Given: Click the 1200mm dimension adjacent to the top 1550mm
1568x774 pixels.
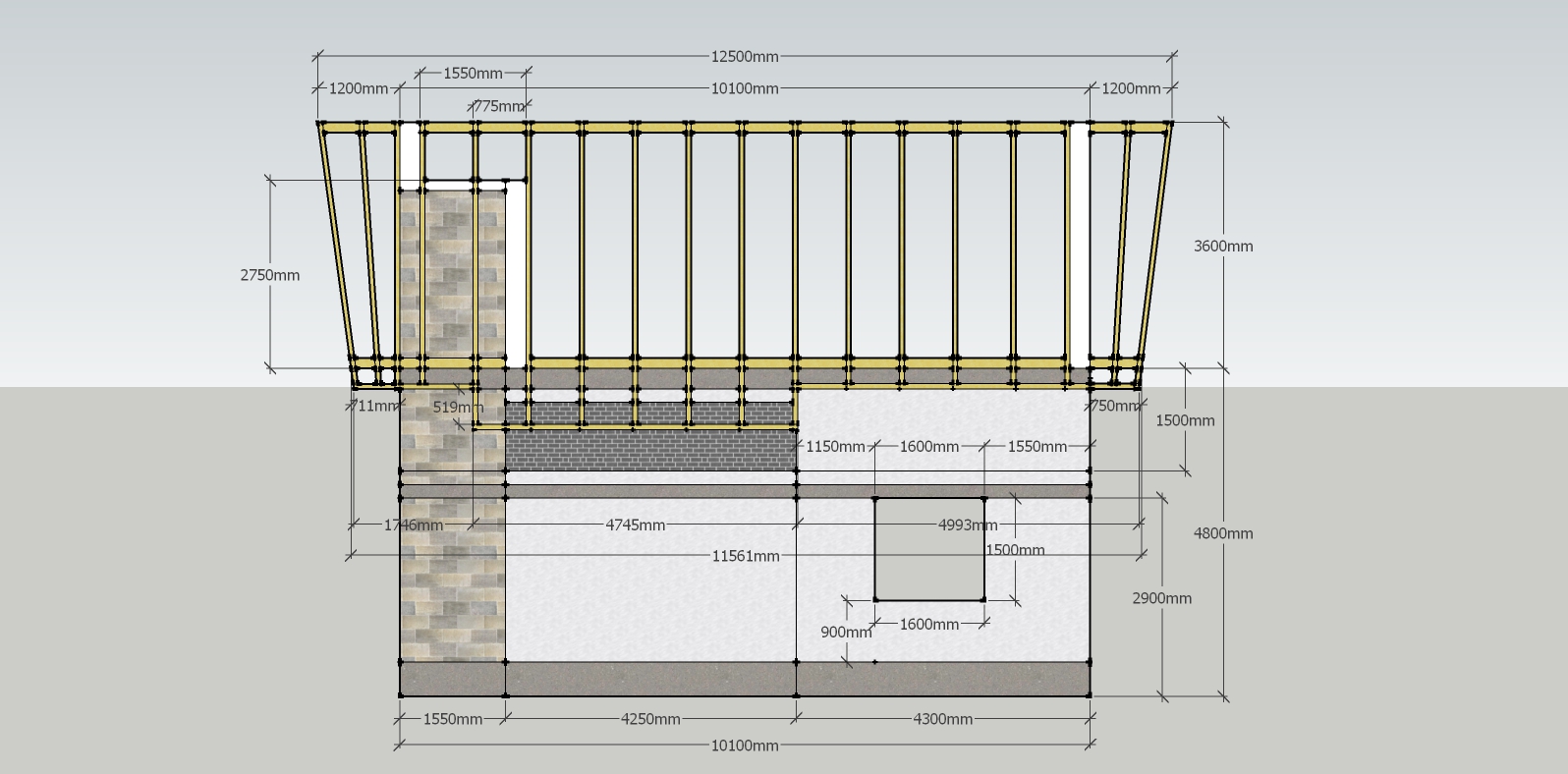Looking at the screenshot, I should (359, 88).
